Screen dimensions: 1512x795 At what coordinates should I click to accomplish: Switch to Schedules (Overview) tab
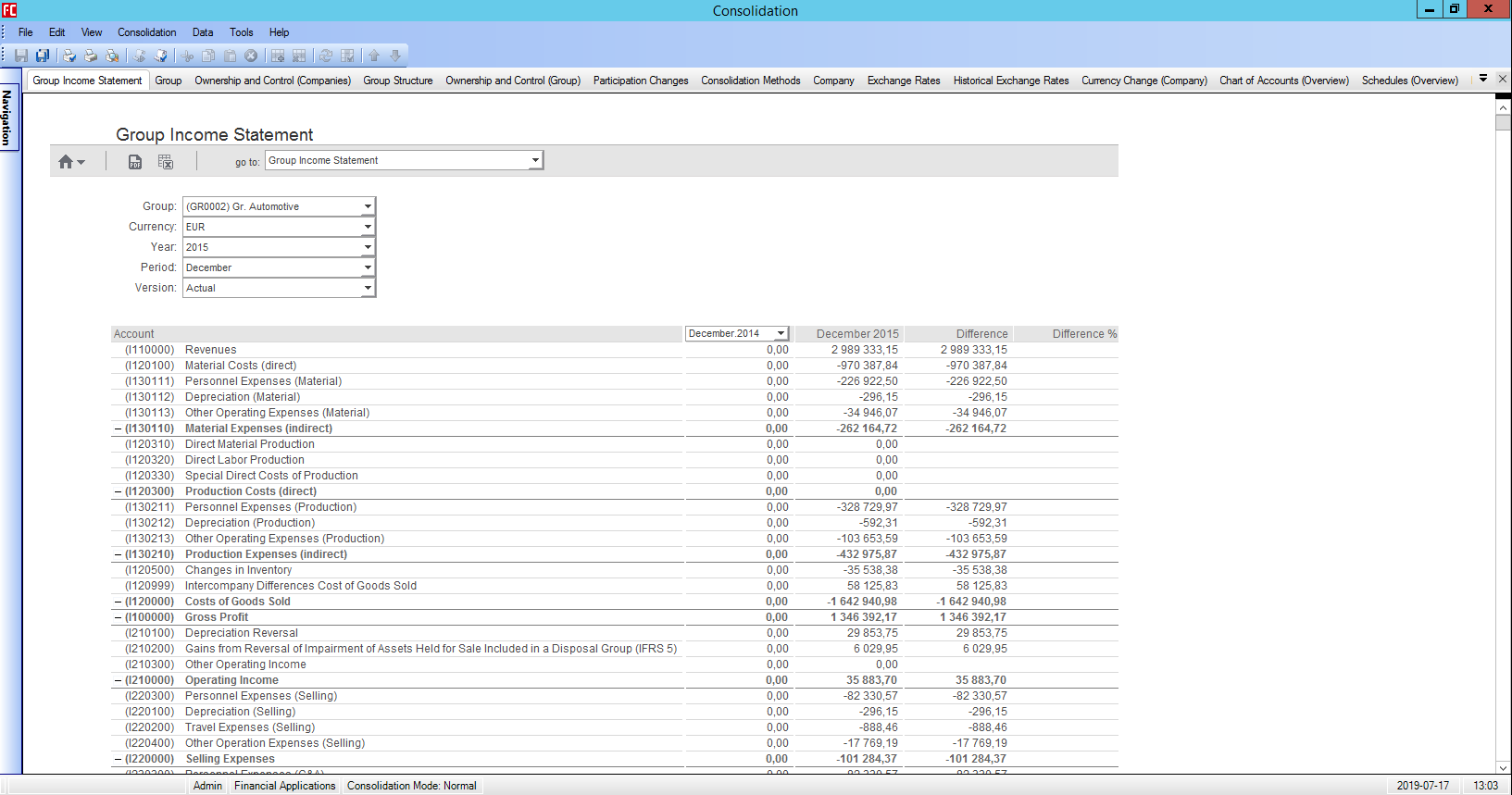click(1410, 81)
